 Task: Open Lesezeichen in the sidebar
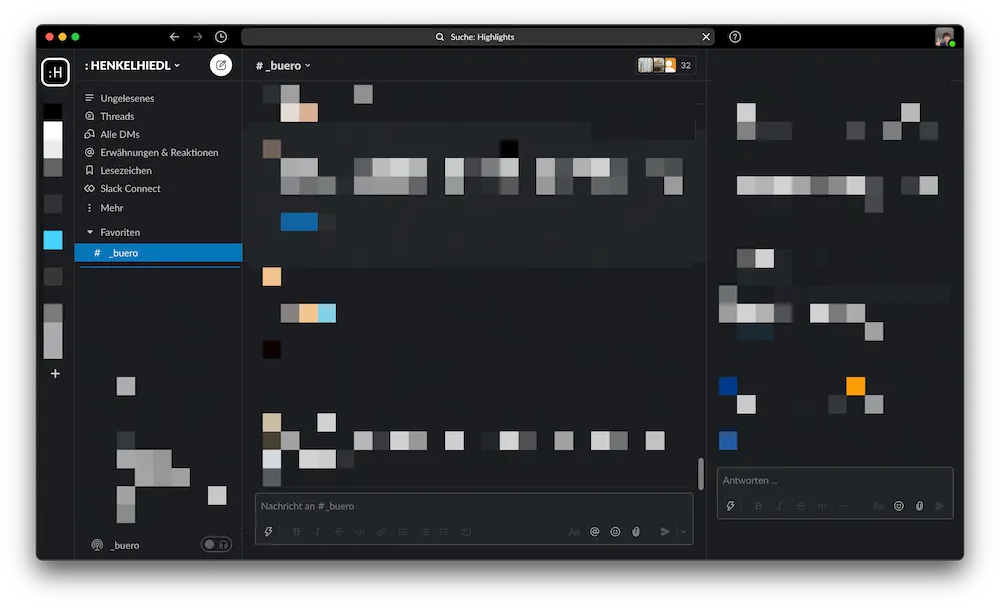click(x=126, y=170)
